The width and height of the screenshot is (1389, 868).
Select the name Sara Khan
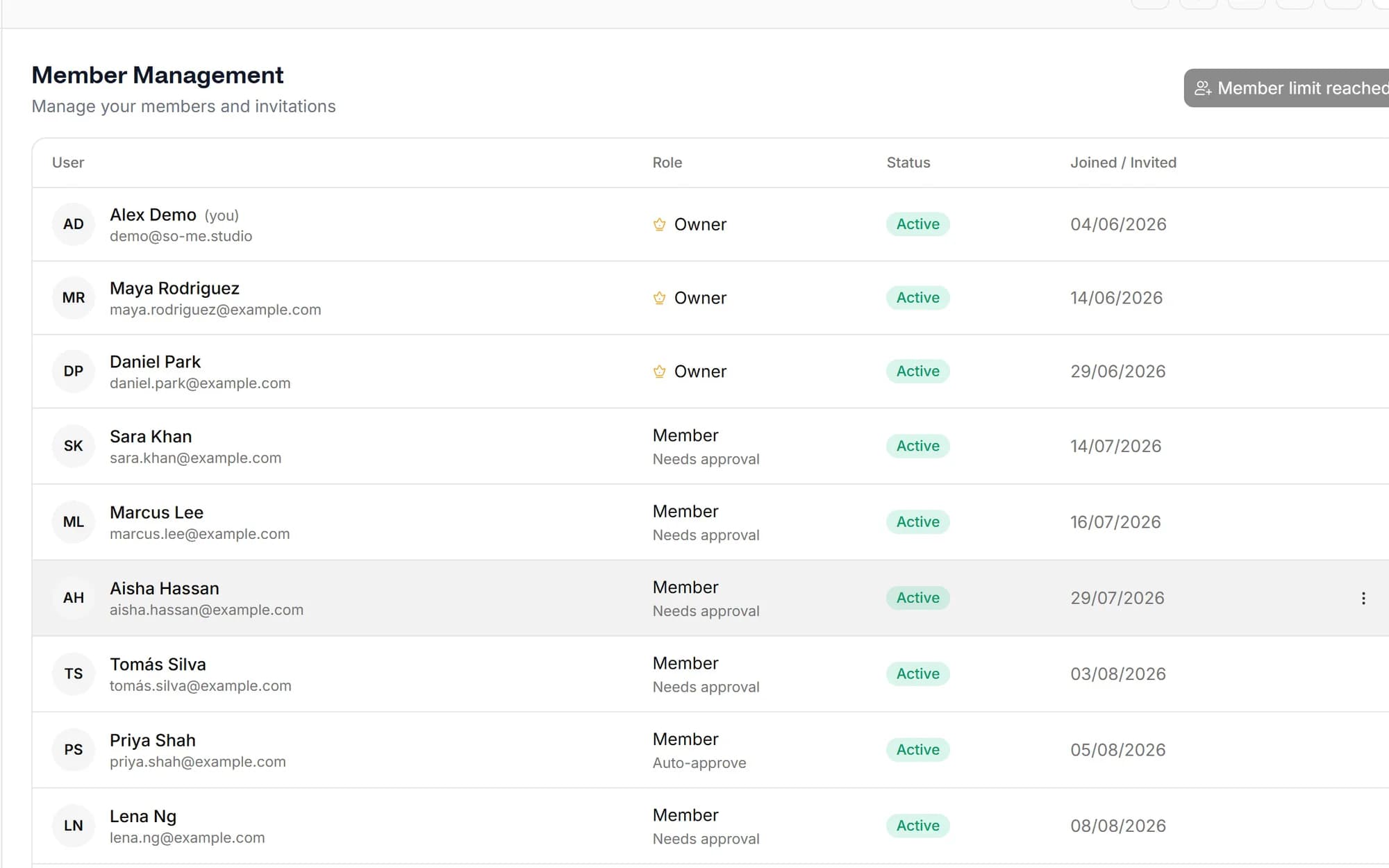151,437
